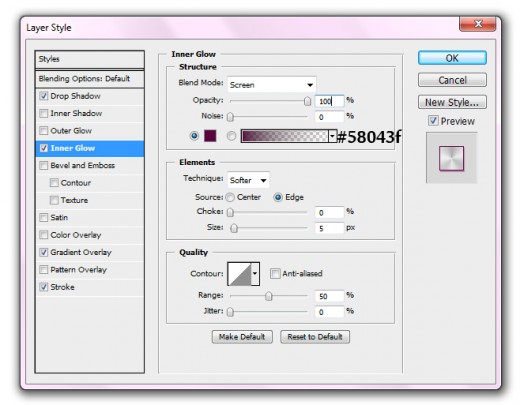This screenshot has height=405, width=520.
Task: Click the Jitter slider handle
Action: click(x=230, y=312)
